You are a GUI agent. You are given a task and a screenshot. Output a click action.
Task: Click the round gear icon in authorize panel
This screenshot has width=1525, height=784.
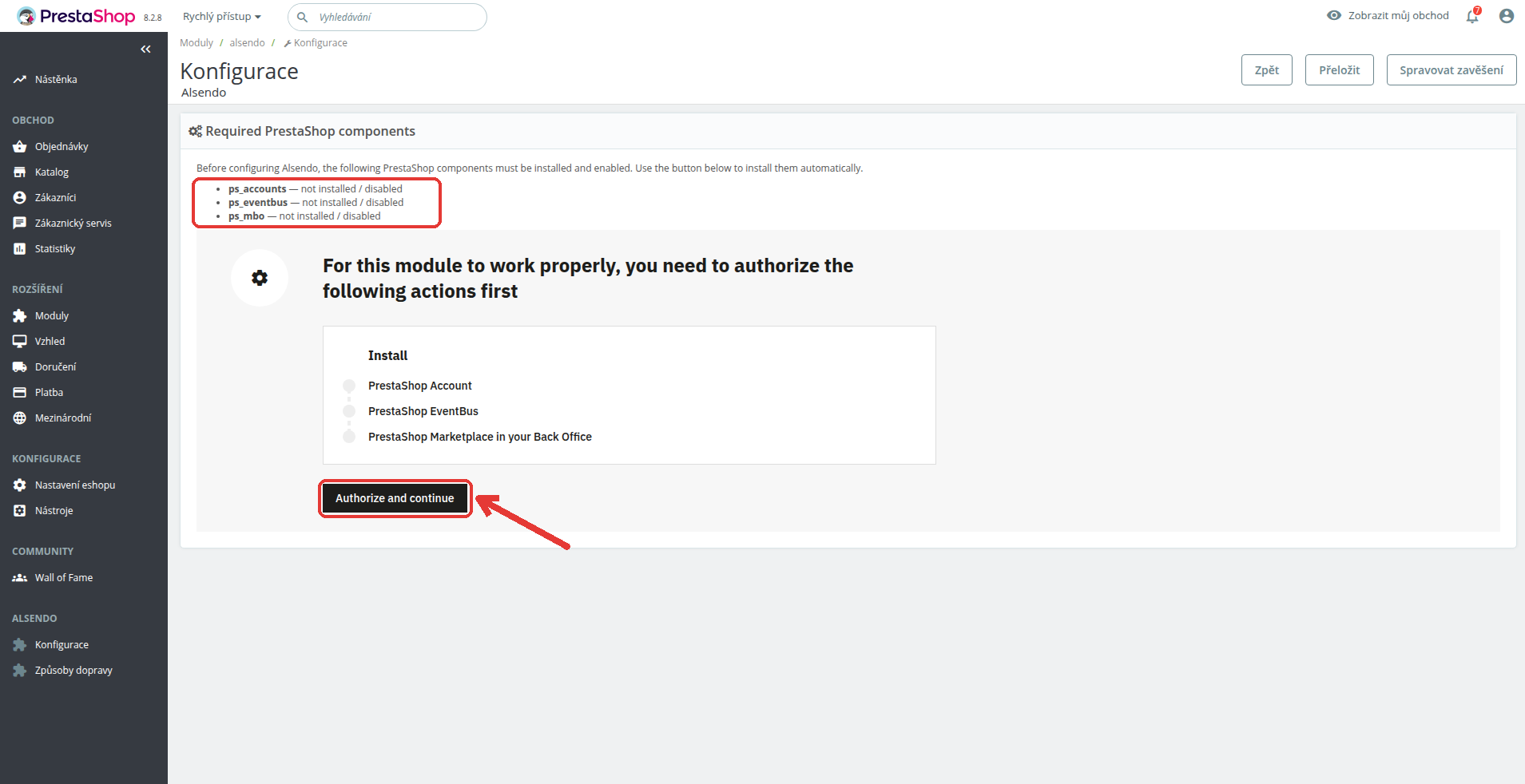tap(260, 278)
